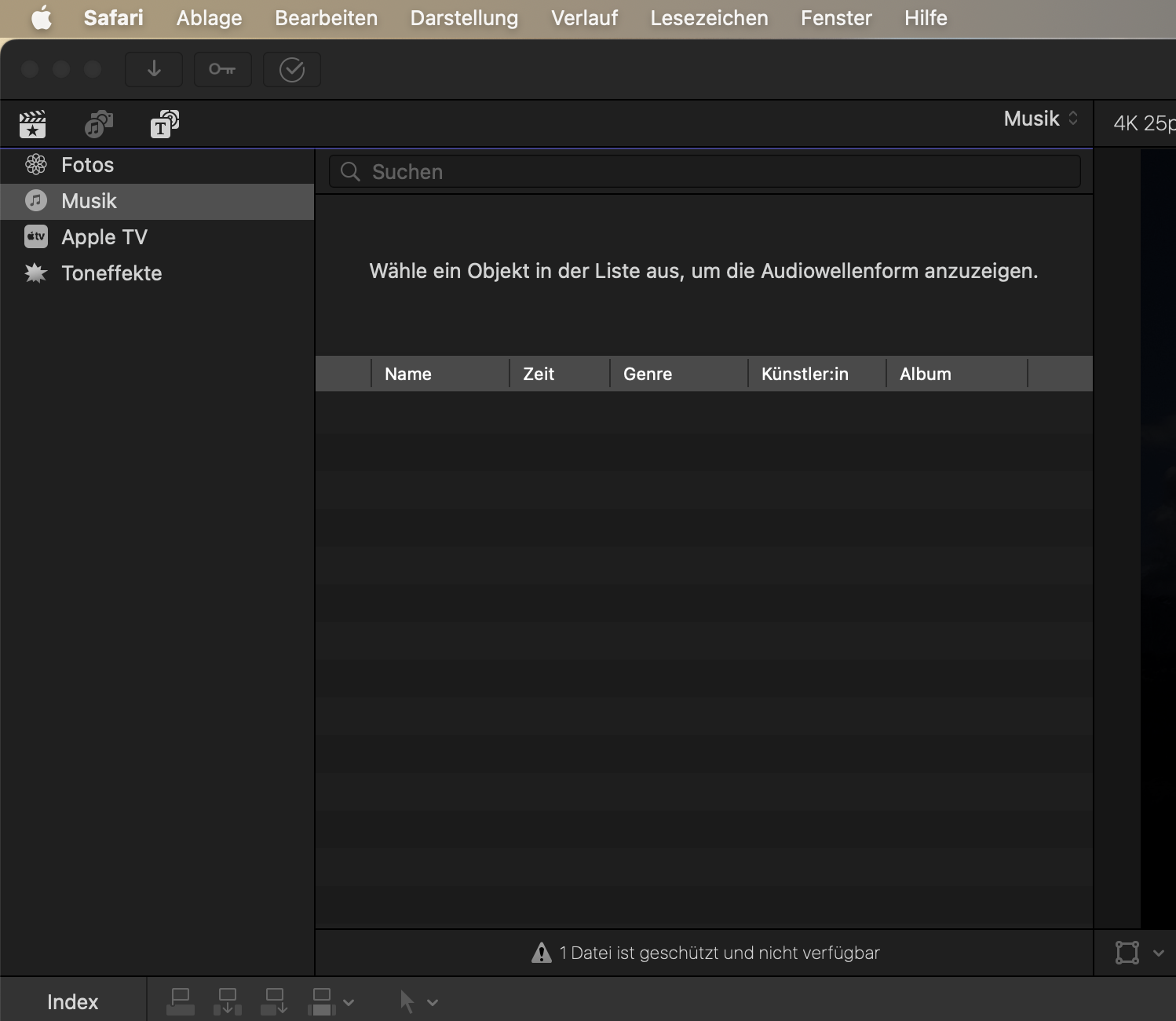Image resolution: width=1176 pixels, height=1021 pixels.
Task: Expand the Transform tool chevron menu
Action: coord(1158,953)
